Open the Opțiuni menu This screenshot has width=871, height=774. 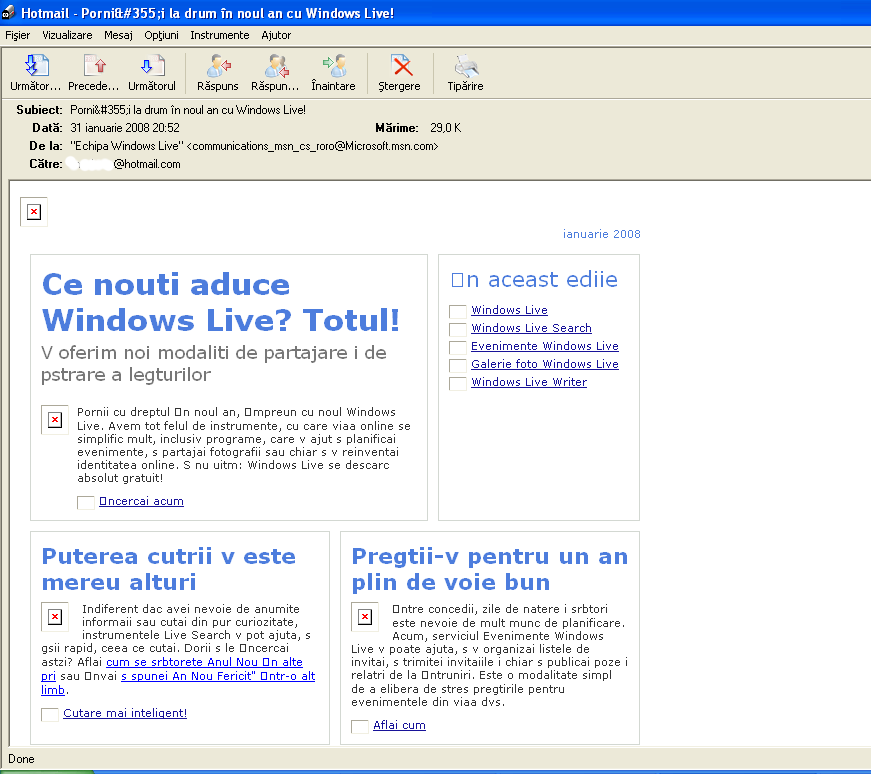pyautogui.click(x=162, y=35)
